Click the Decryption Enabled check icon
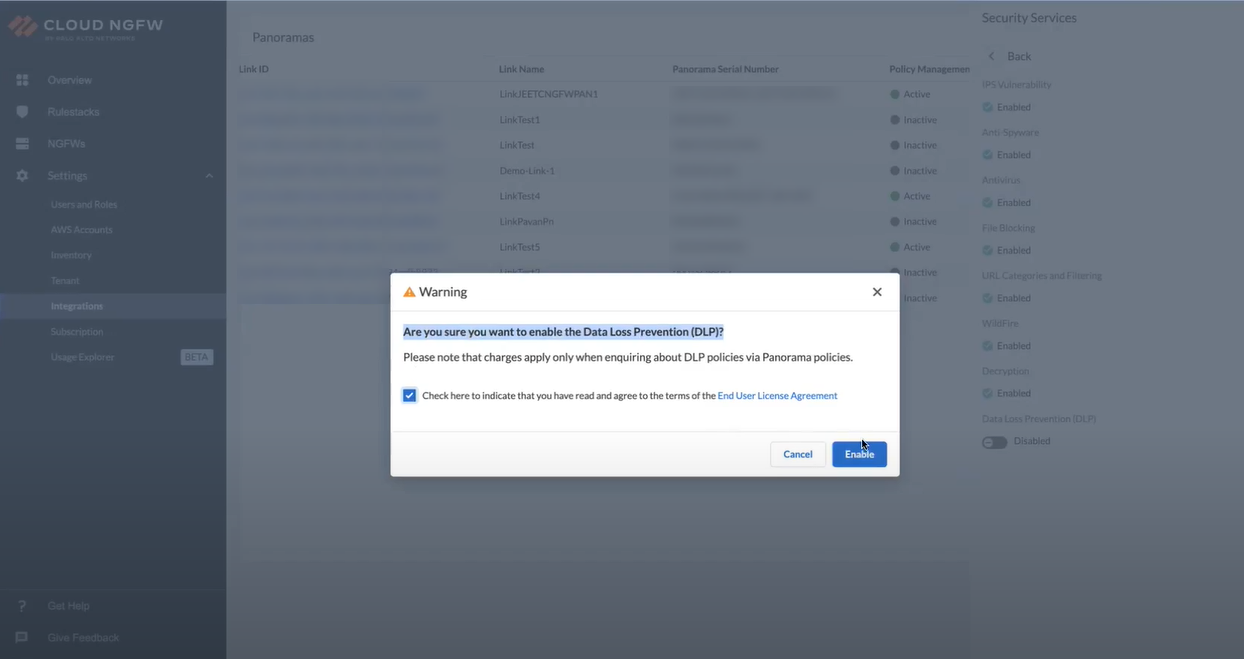Image resolution: width=1244 pixels, height=659 pixels. point(988,393)
